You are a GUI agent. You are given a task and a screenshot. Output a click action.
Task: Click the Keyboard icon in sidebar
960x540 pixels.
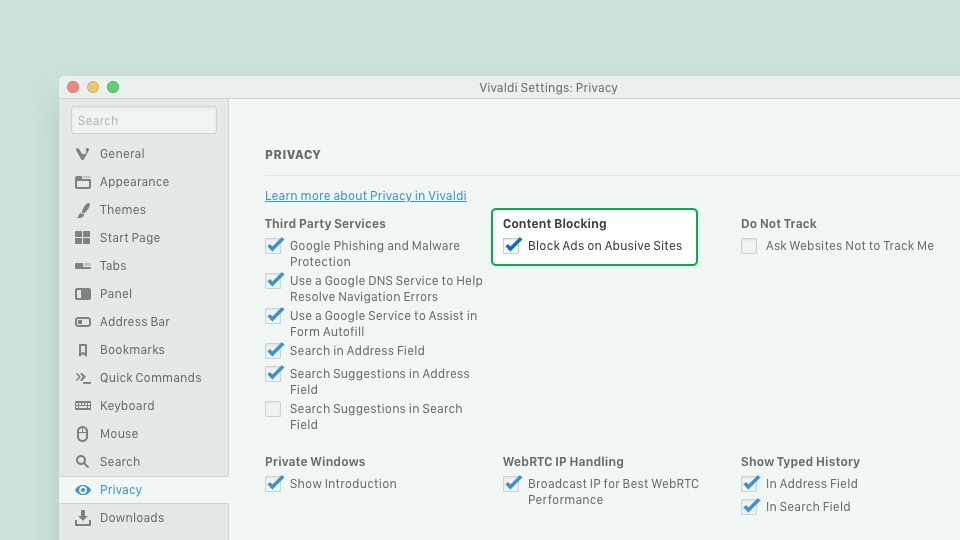tap(83, 406)
